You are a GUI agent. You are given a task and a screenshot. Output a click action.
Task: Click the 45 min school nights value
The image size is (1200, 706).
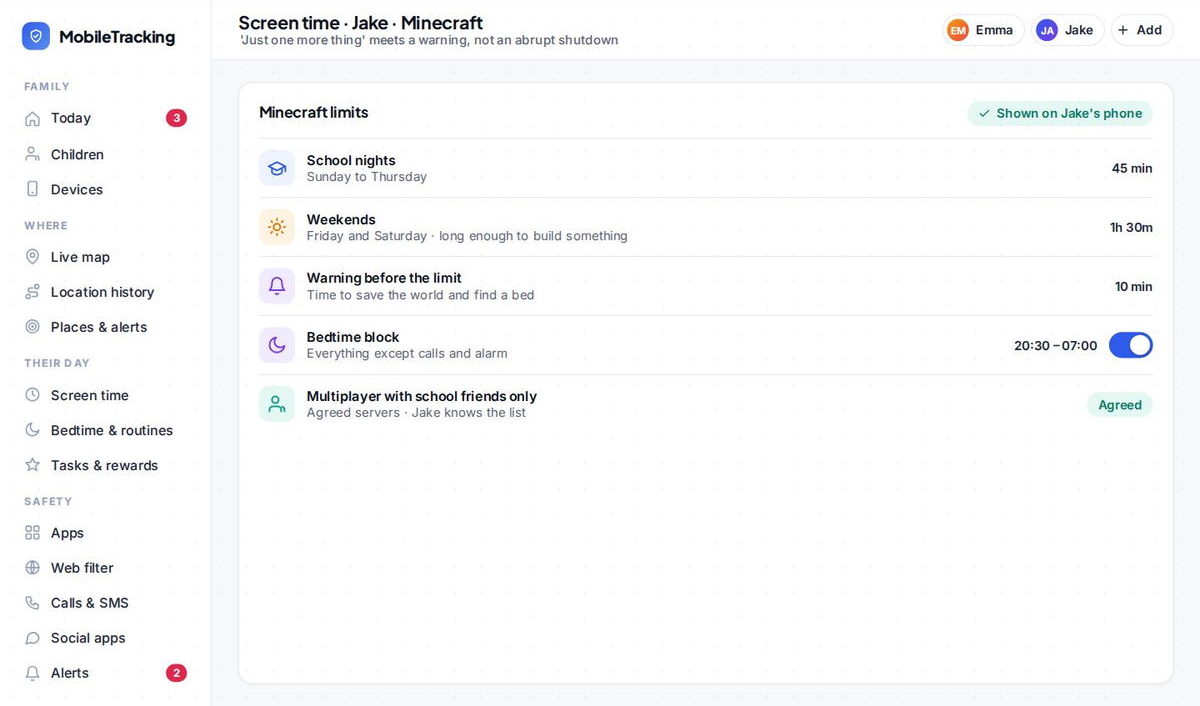(x=1132, y=168)
